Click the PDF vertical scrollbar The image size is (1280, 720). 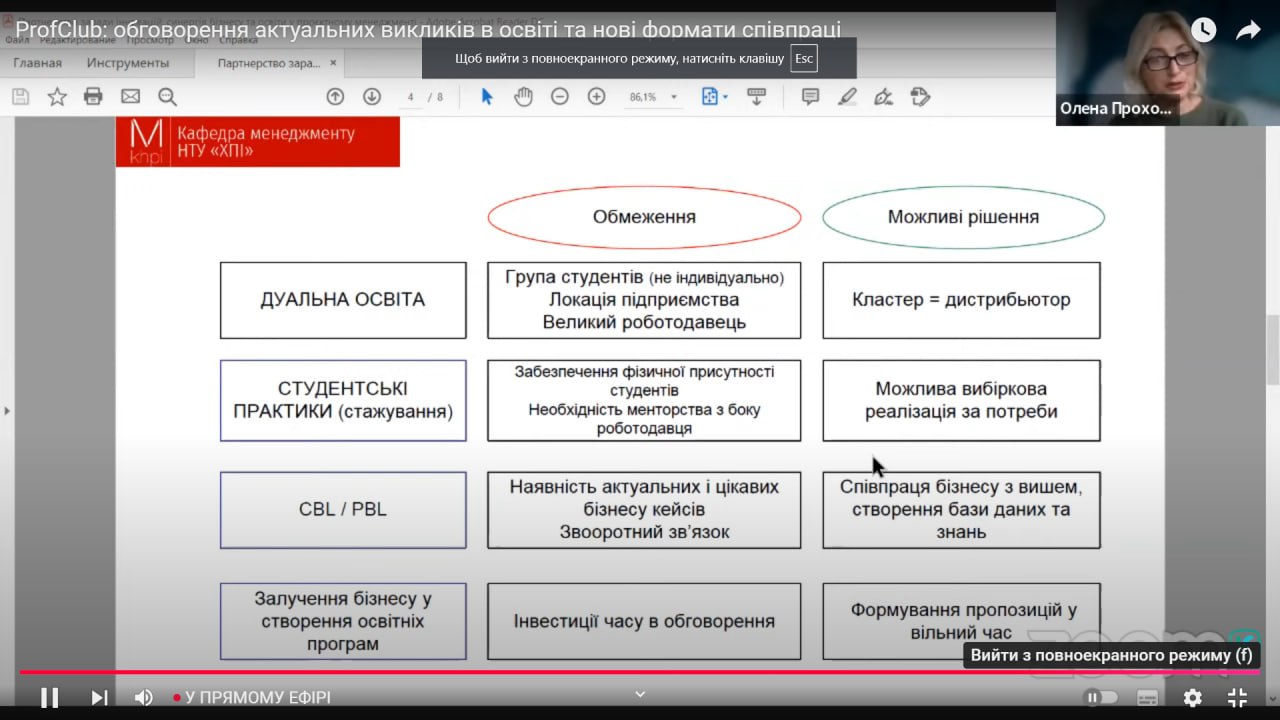pyautogui.click(x=1272, y=350)
